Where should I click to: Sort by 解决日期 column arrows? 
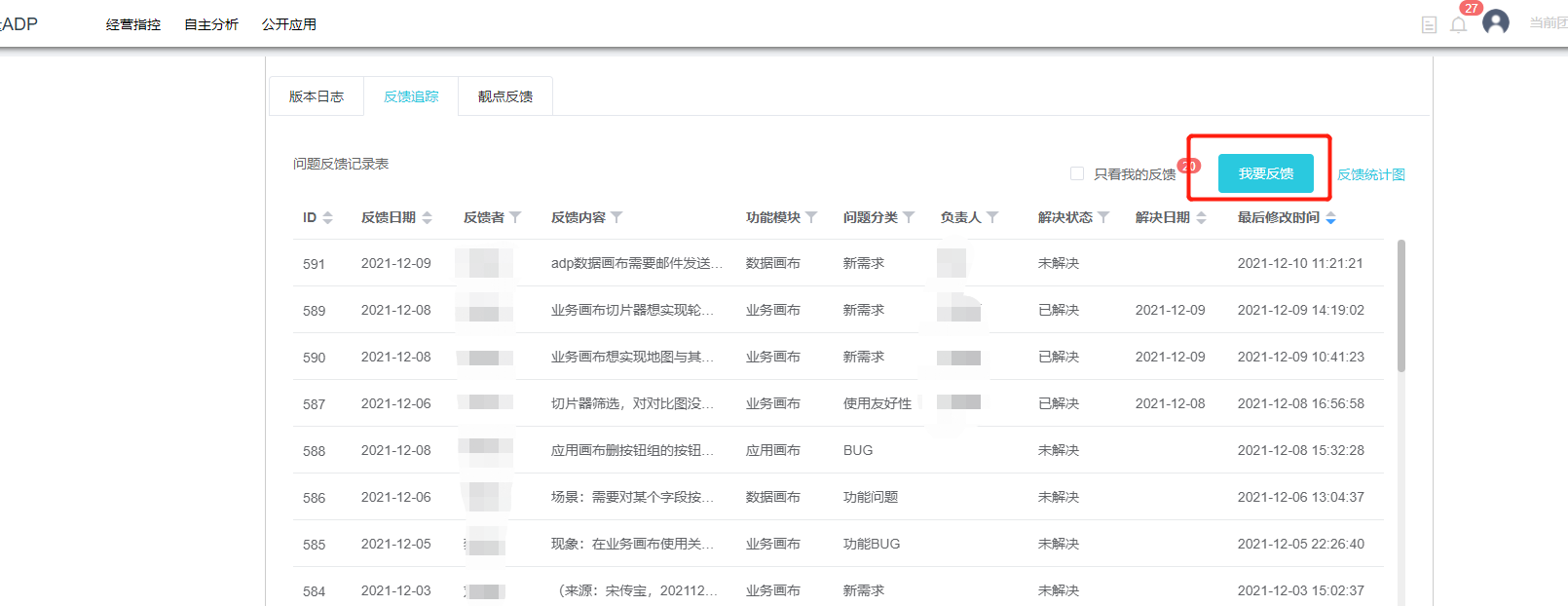pyautogui.click(x=1202, y=217)
